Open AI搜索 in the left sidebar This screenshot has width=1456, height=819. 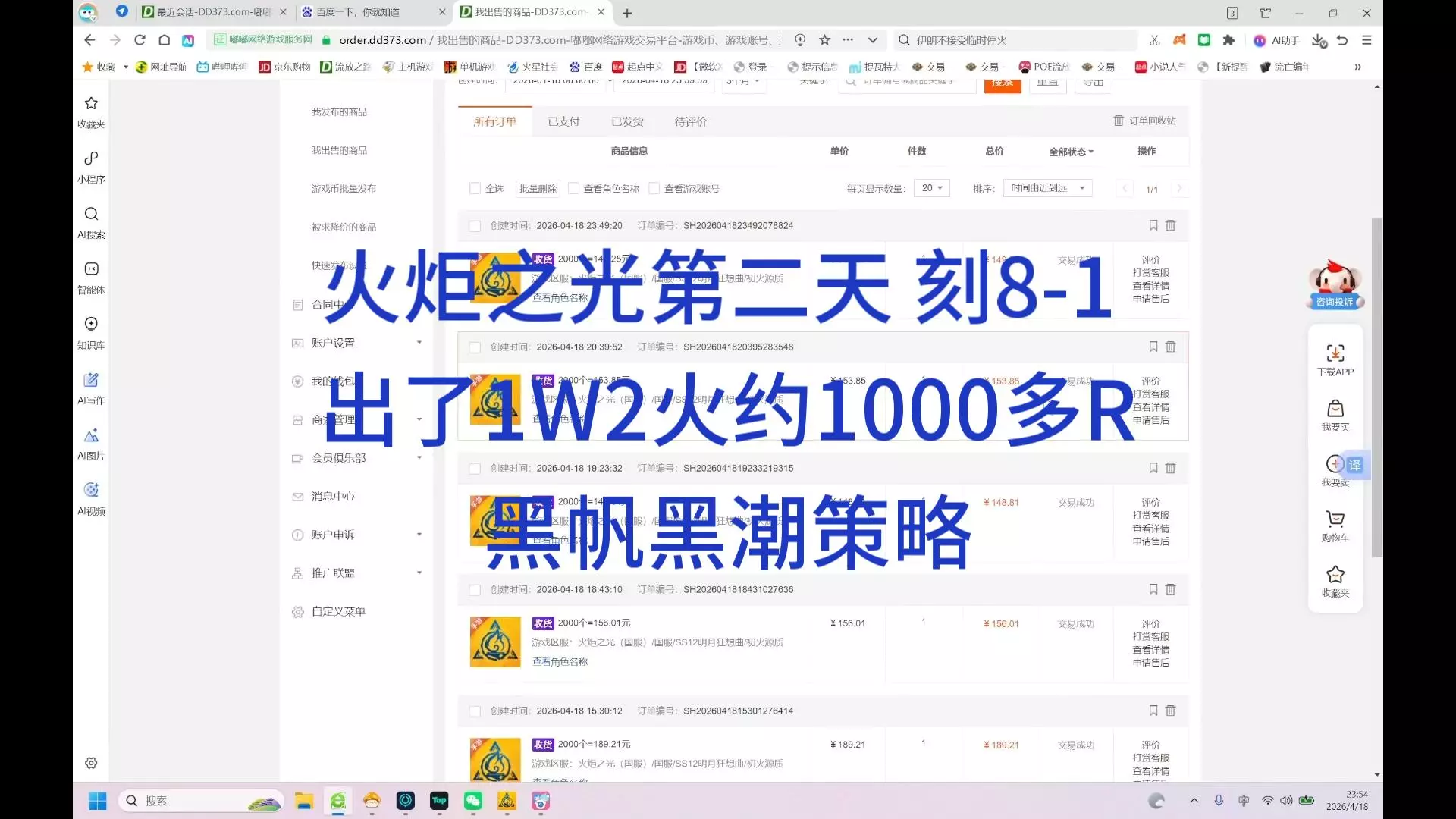[x=91, y=214]
